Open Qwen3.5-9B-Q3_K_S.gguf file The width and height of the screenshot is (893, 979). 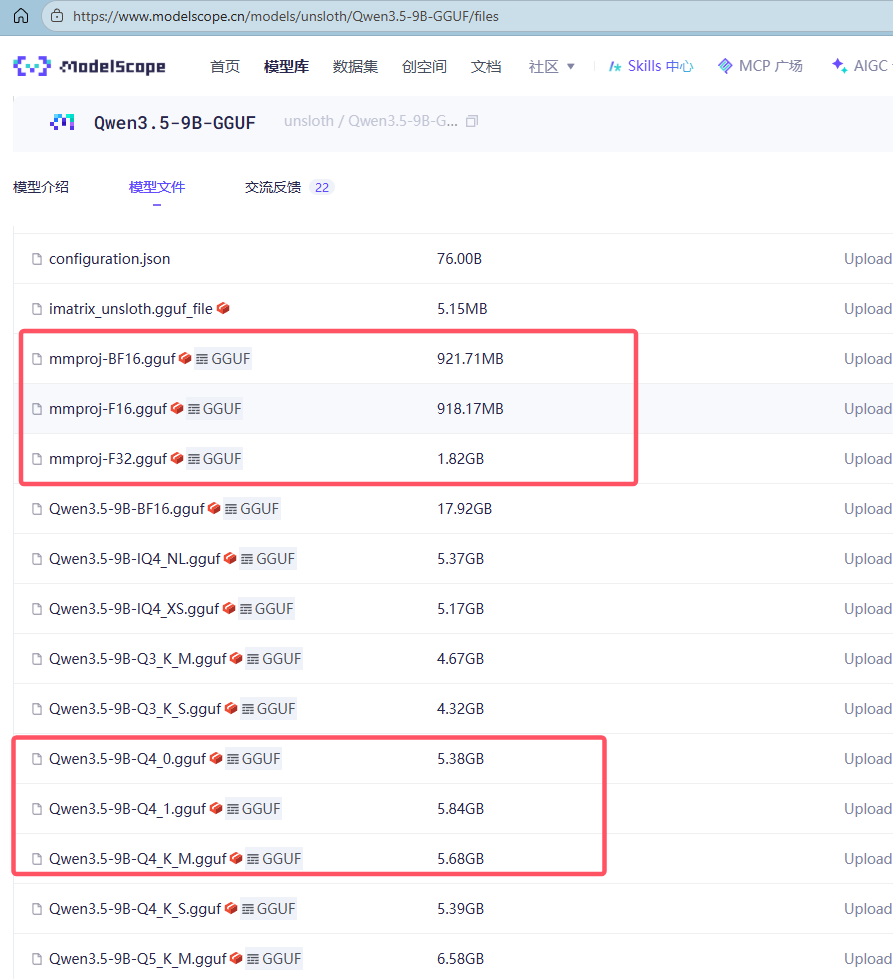click(x=135, y=708)
